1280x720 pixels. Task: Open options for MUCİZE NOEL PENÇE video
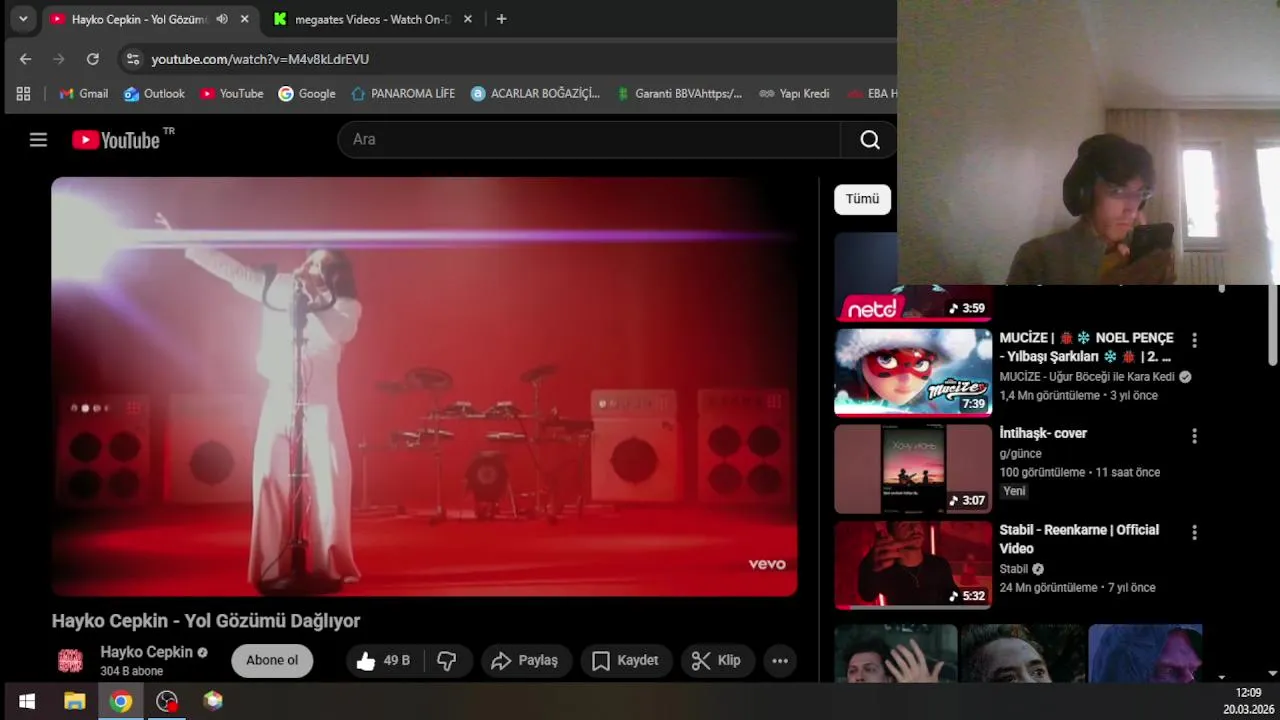(x=1194, y=340)
